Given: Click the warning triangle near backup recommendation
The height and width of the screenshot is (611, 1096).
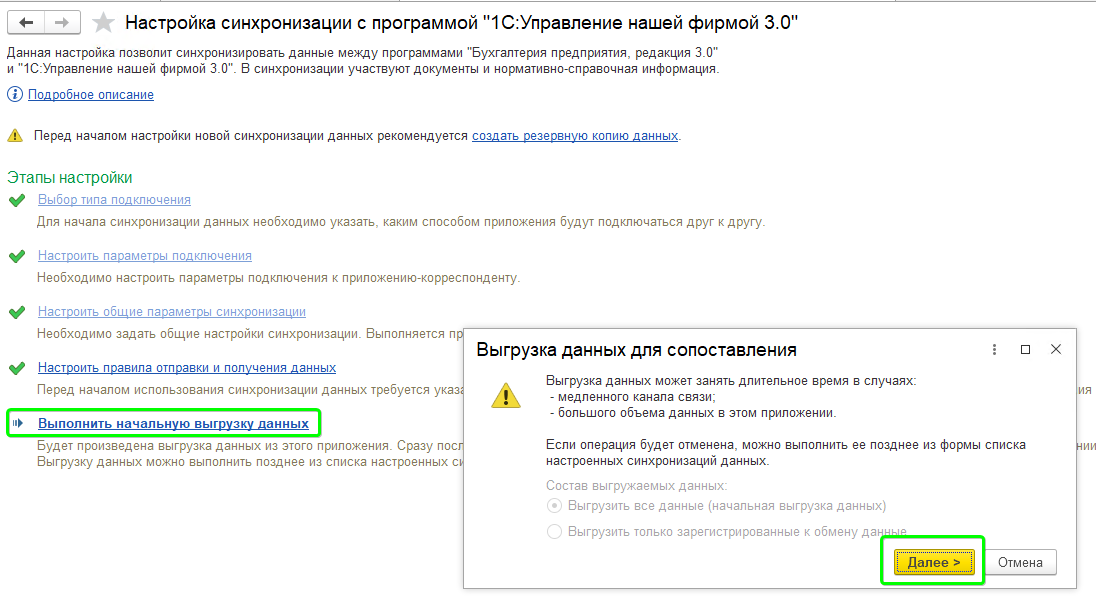Looking at the screenshot, I should pos(15,136).
